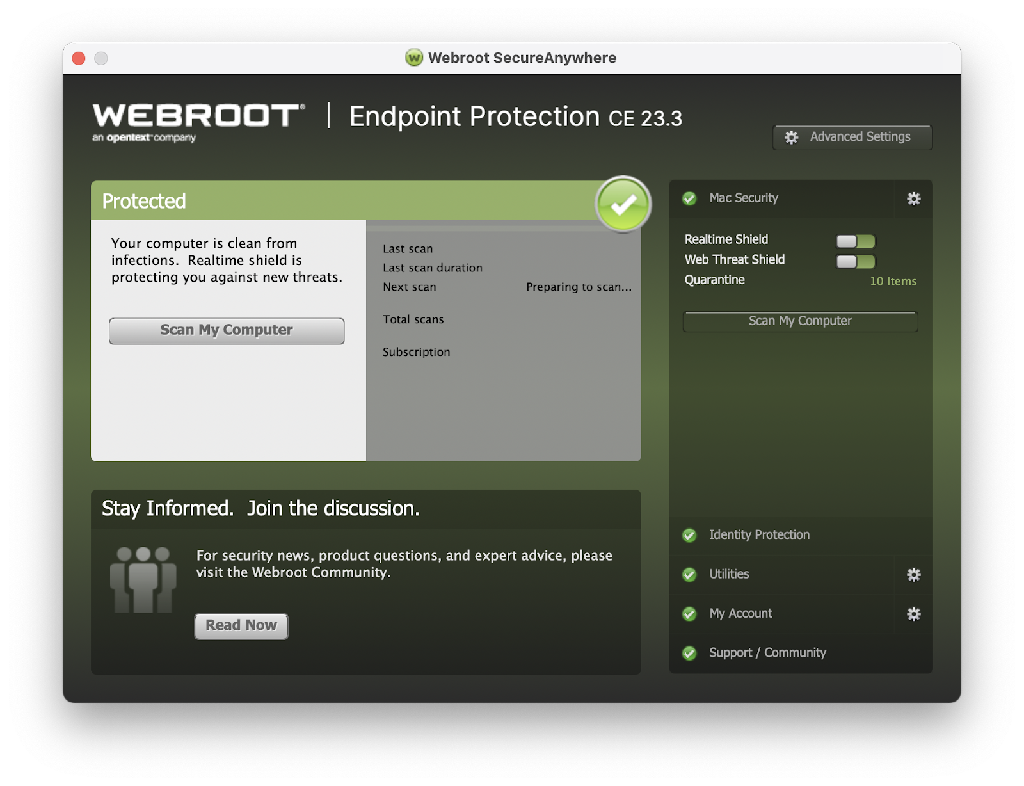Screen dimensions: 1024x786
Task: Open Advanced Settings
Action: click(x=852, y=137)
